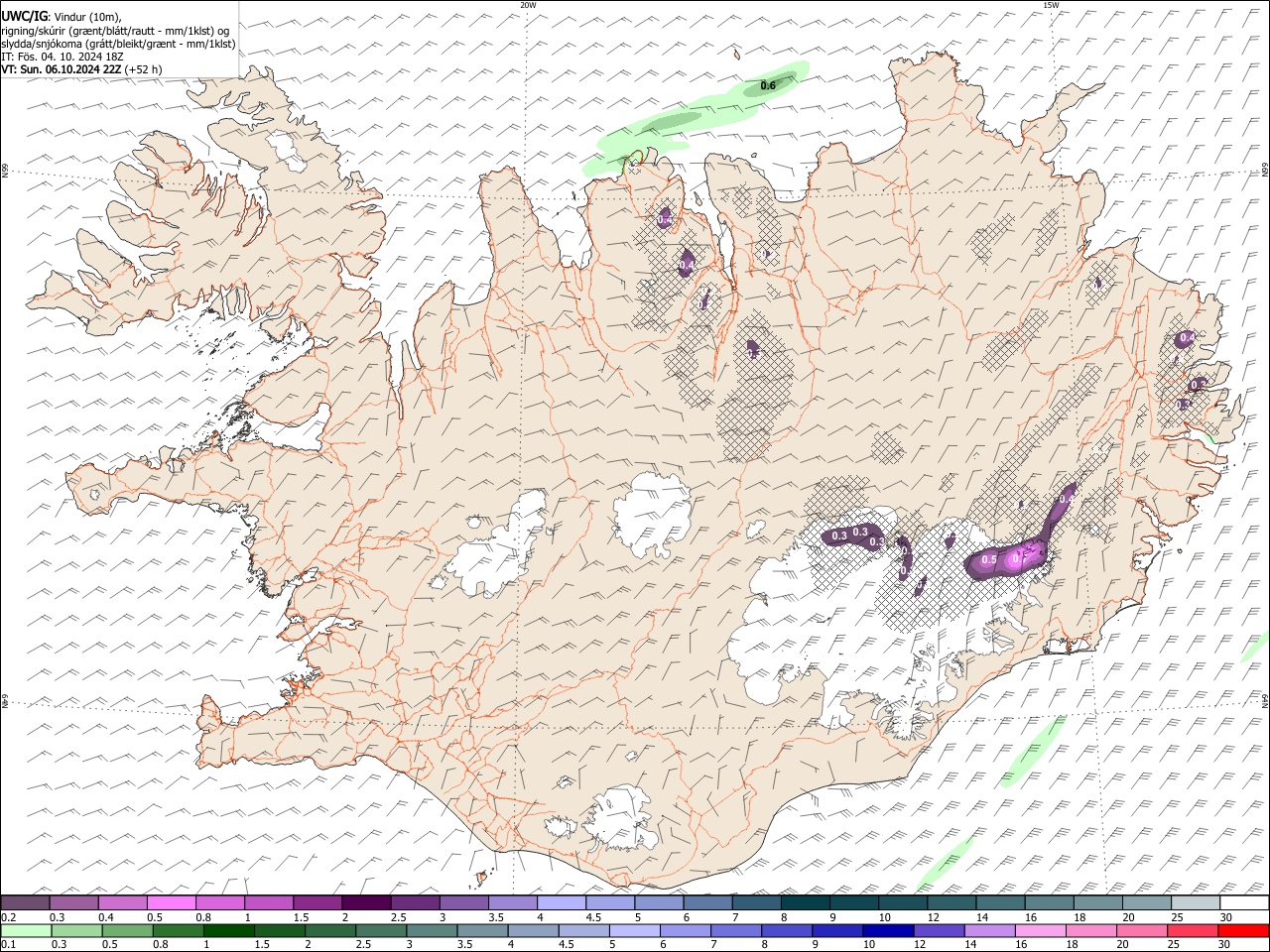Click the lavender 4 swatch in snow legend
1270x952 pixels.
click(562, 902)
